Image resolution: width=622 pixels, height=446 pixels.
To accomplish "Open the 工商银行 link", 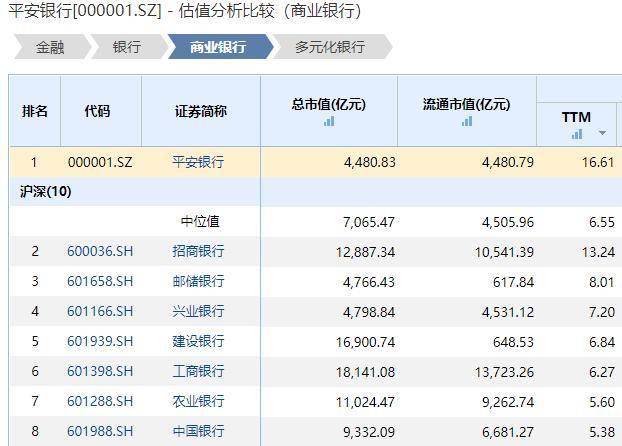I will click(x=198, y=371).
